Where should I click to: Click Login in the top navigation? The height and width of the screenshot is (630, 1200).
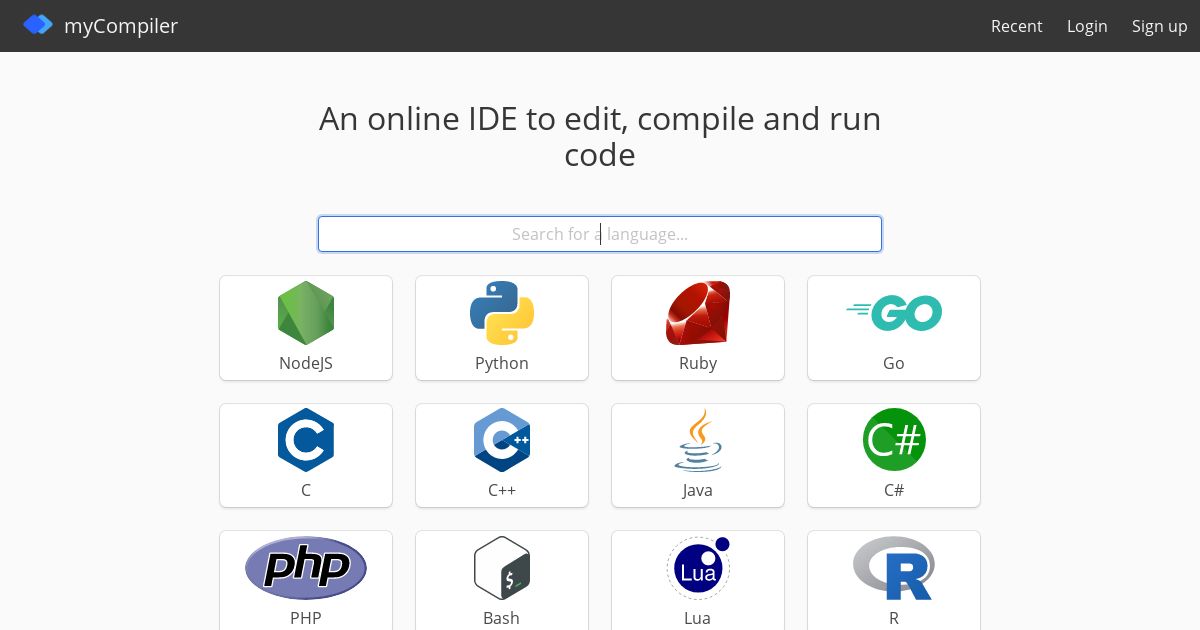(x=1087, y=26)
